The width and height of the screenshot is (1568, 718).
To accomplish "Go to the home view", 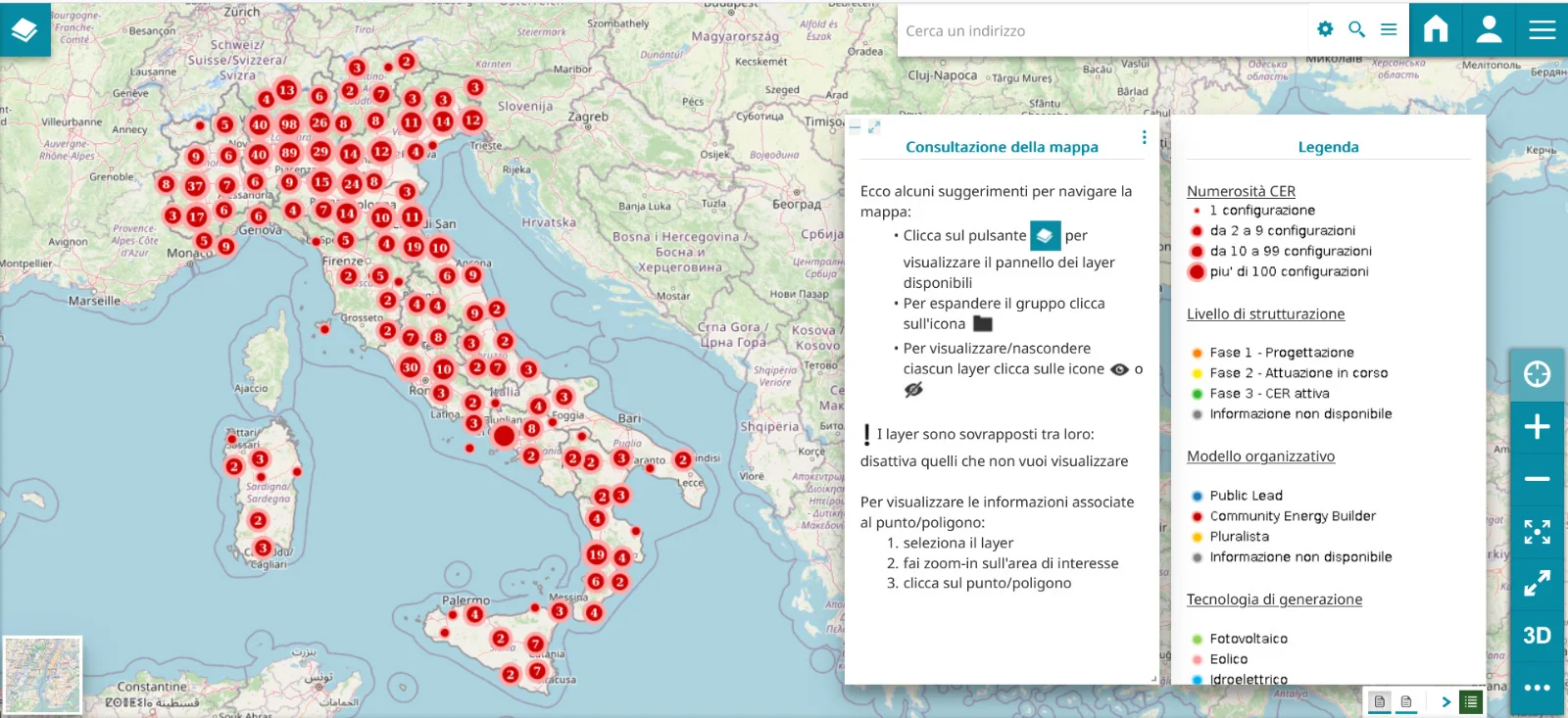I will click(1436, 29).
